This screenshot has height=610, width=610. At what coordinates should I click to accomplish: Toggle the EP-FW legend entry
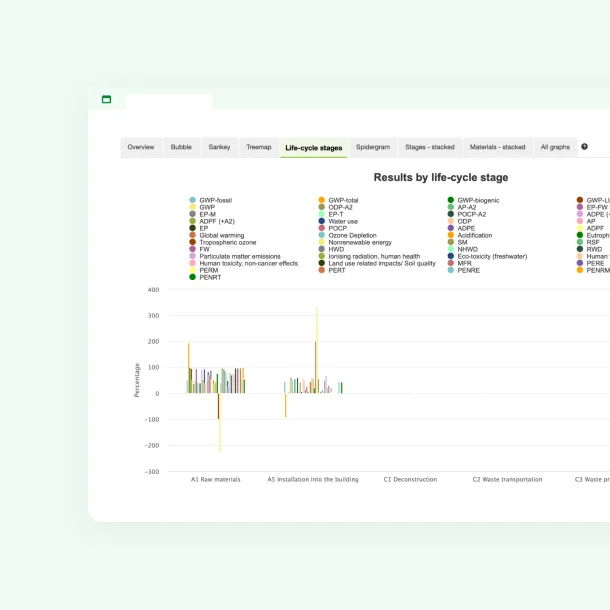[x=592, y=207]
